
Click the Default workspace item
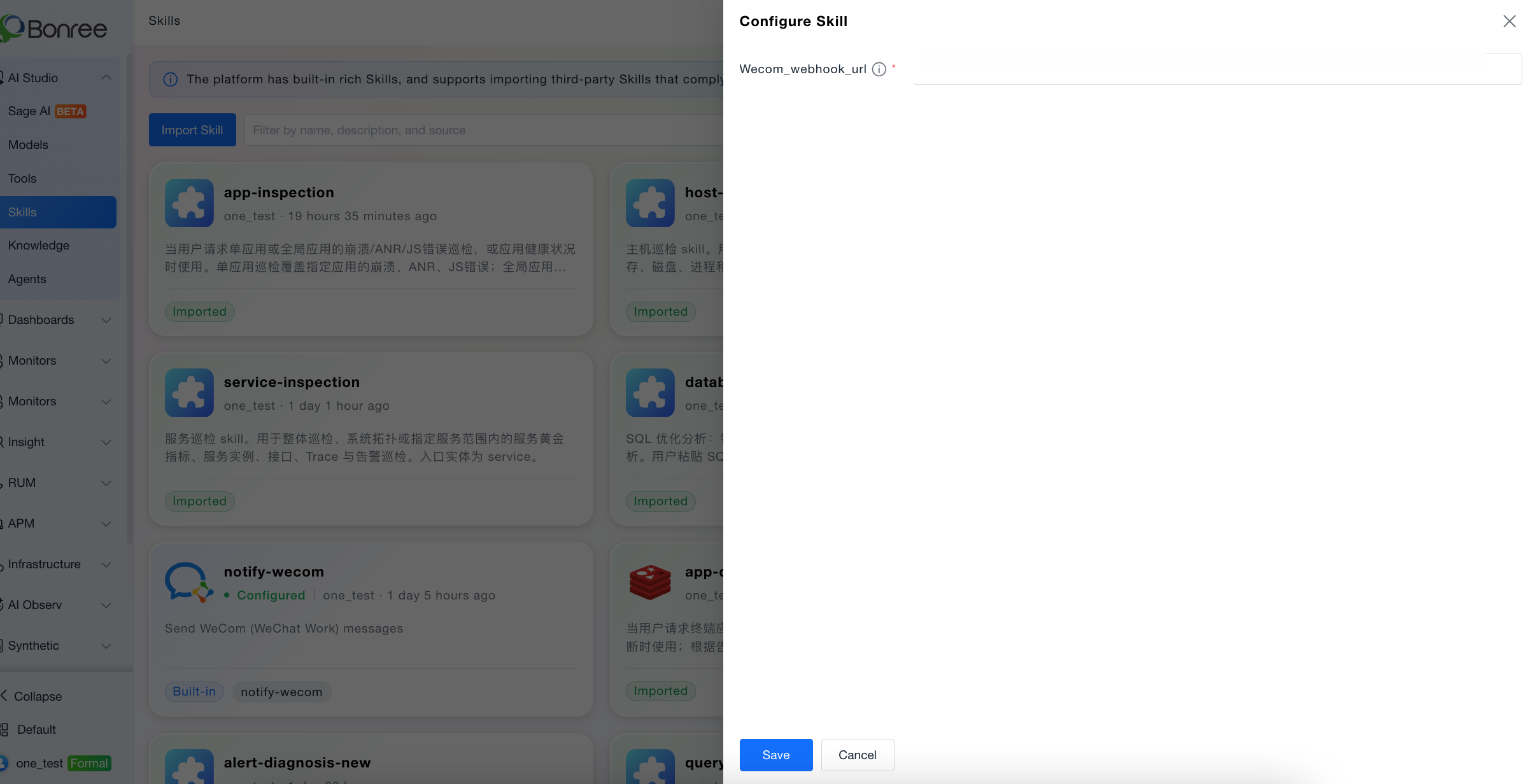[29, 730]
